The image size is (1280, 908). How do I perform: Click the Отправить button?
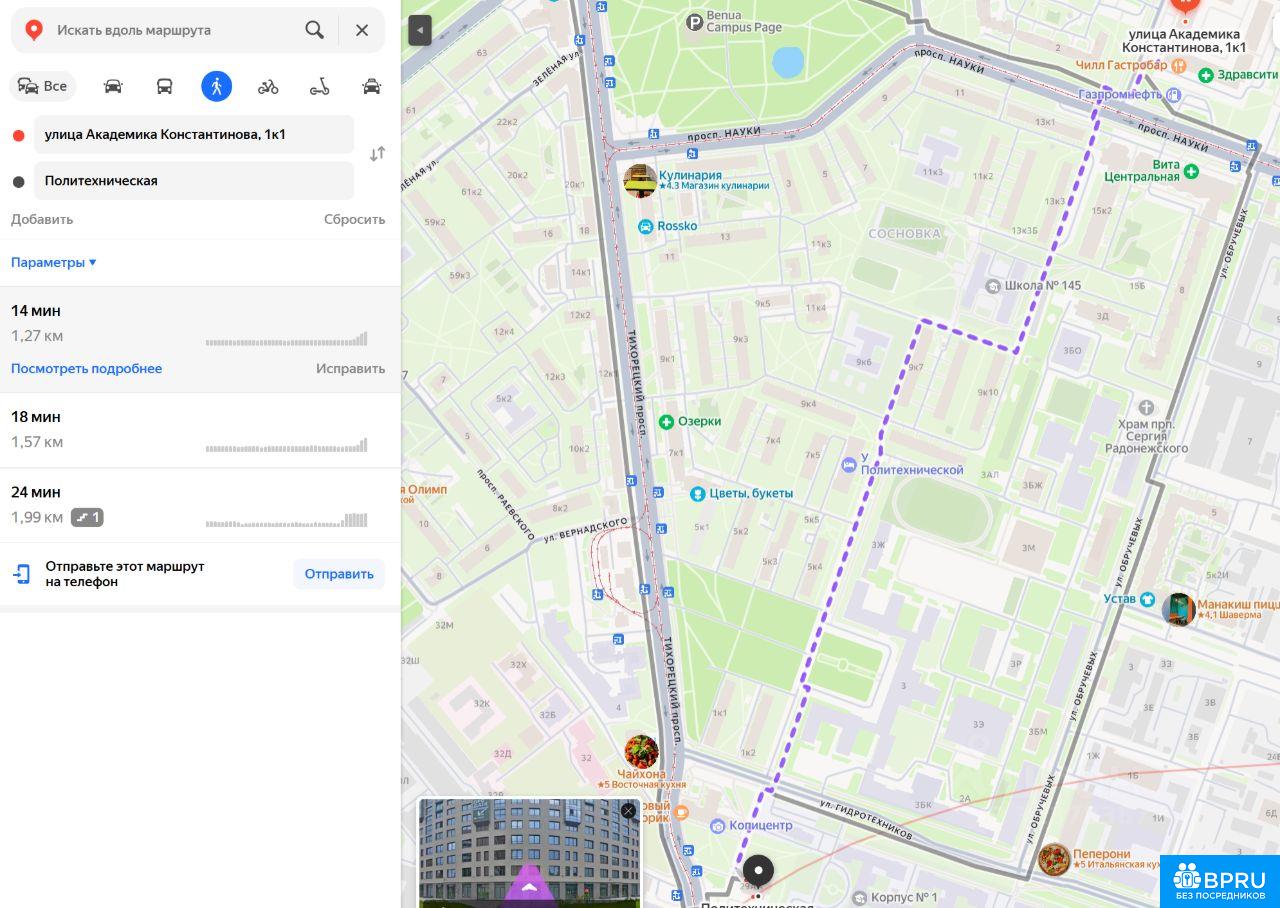coord(338,574)
